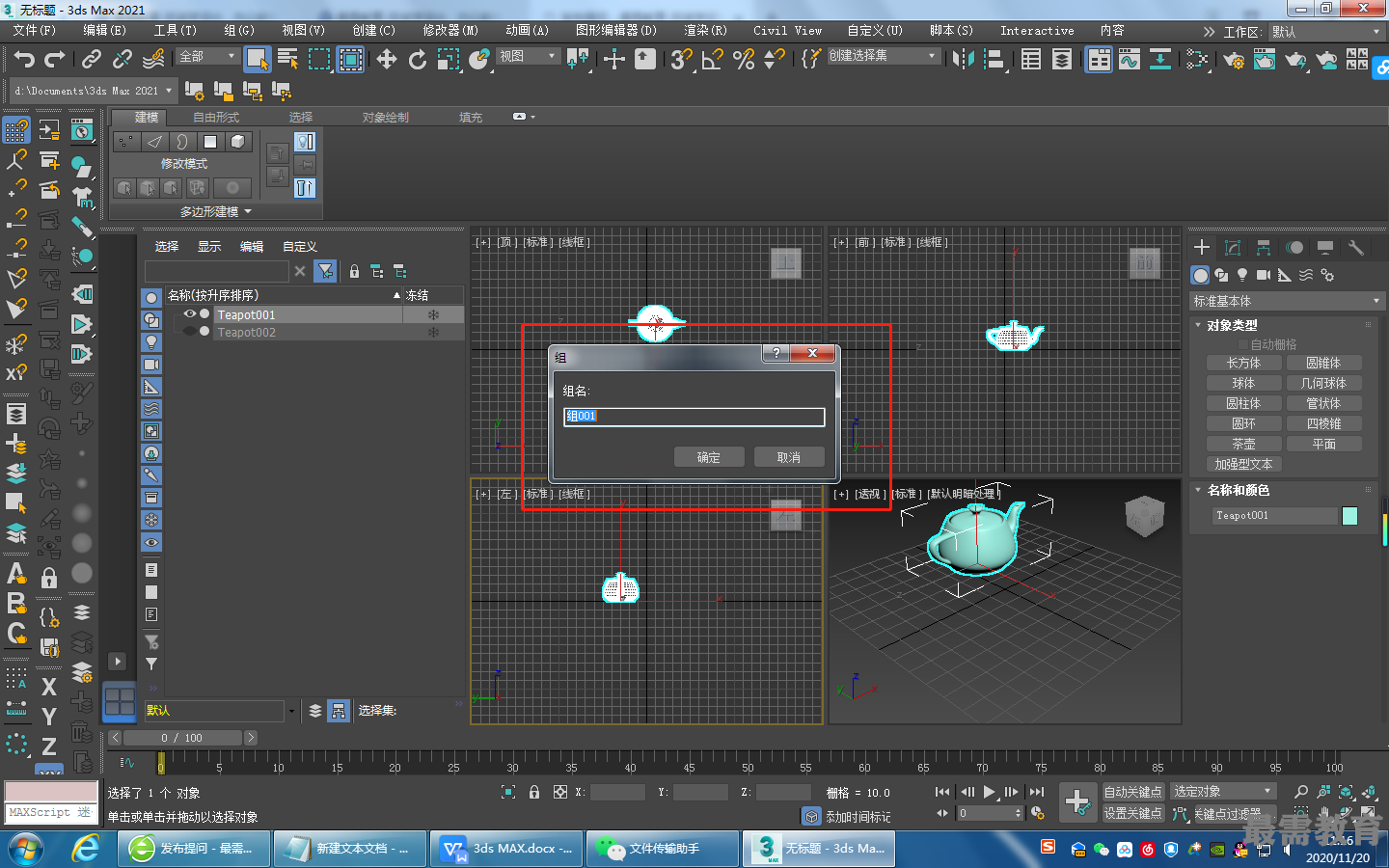Viewport: 1389px width, 868px height.
Task: Click the Zoom magnifier navigation icon
Action: [x=1301, y=792]
